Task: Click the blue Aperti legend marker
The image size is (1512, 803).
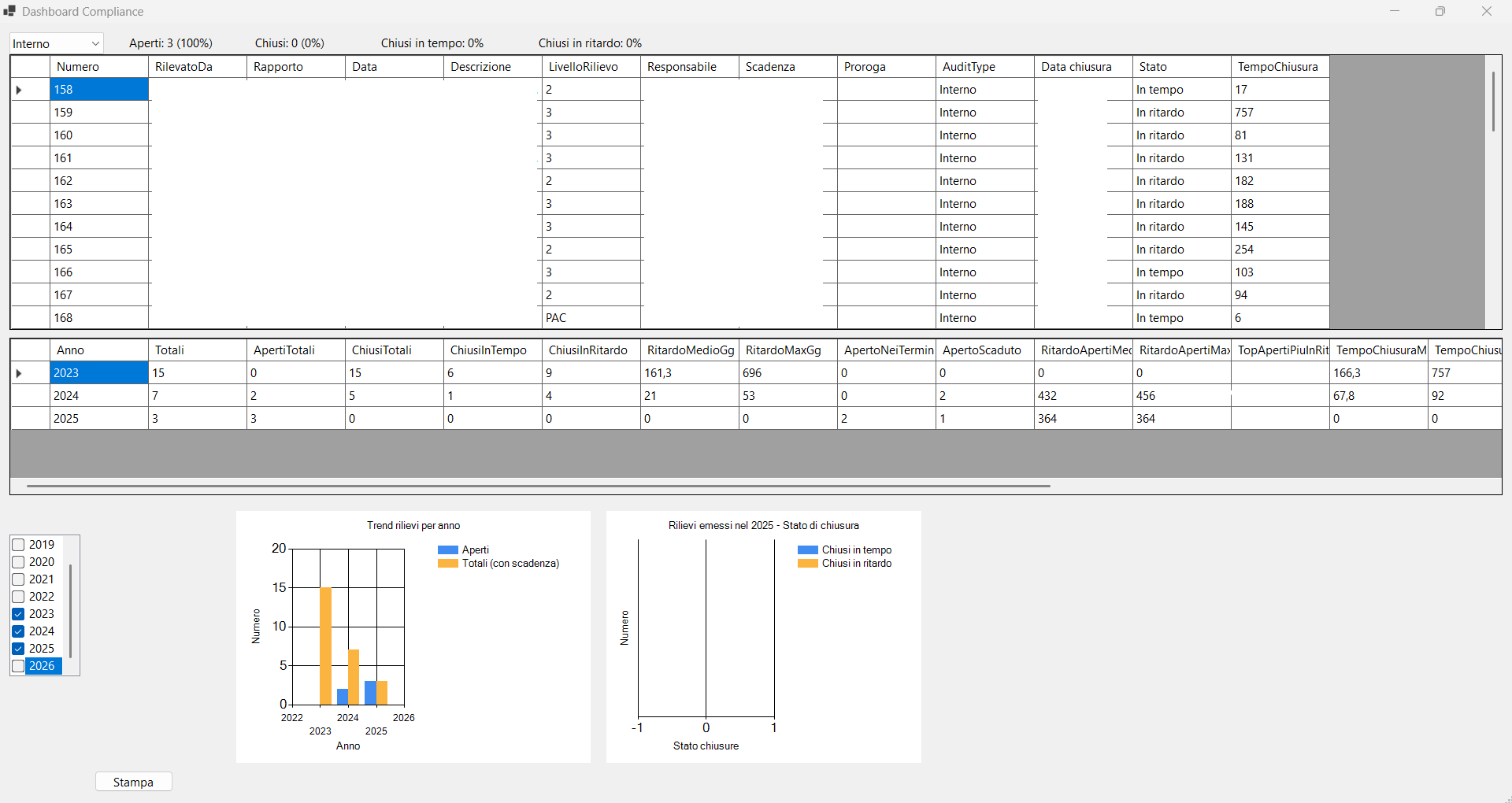Action: tap(447, 550)
